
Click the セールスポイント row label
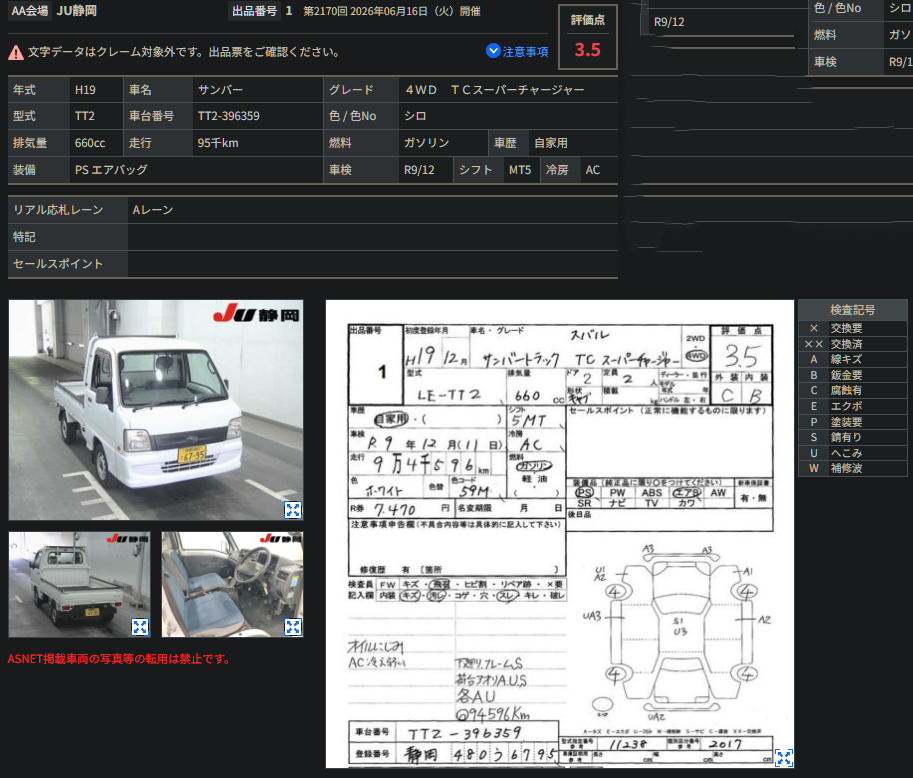pyautogui.click(x=58, y=263)
